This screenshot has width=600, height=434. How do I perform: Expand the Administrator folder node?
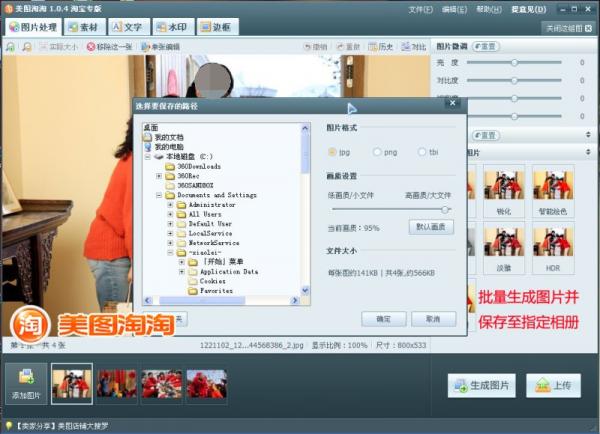tap(170, 204)
